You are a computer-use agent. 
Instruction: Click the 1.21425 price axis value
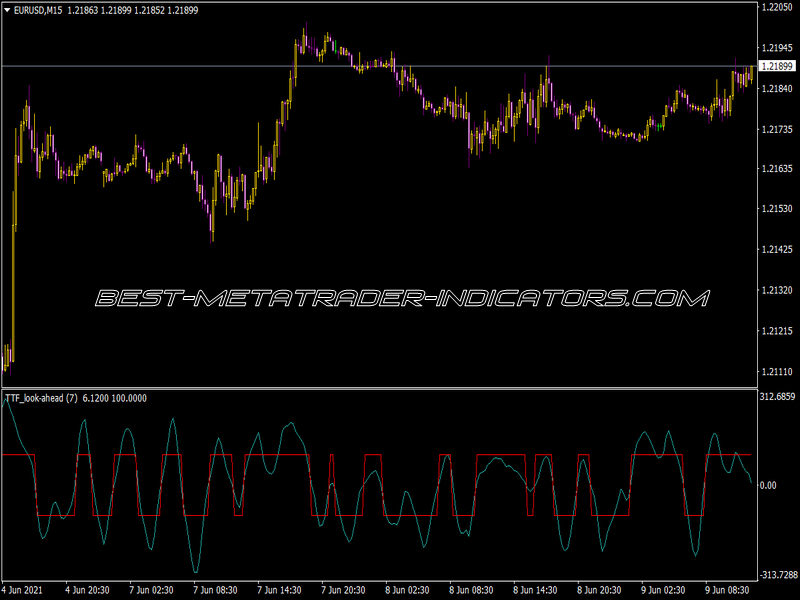click(x=778, y=249)
